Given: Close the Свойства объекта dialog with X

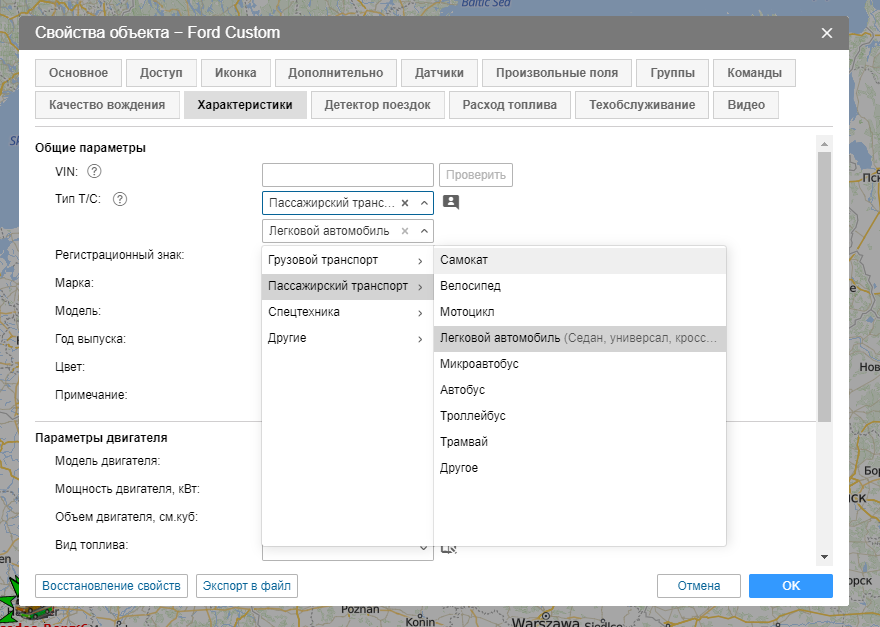Looking at the screenshot, I should [827, 33].
